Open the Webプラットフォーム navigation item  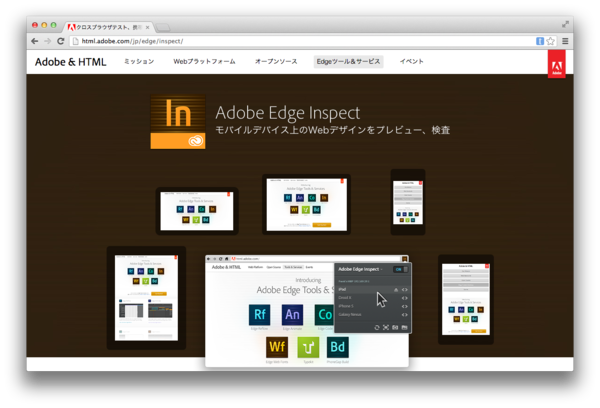(x=204, y=62)
